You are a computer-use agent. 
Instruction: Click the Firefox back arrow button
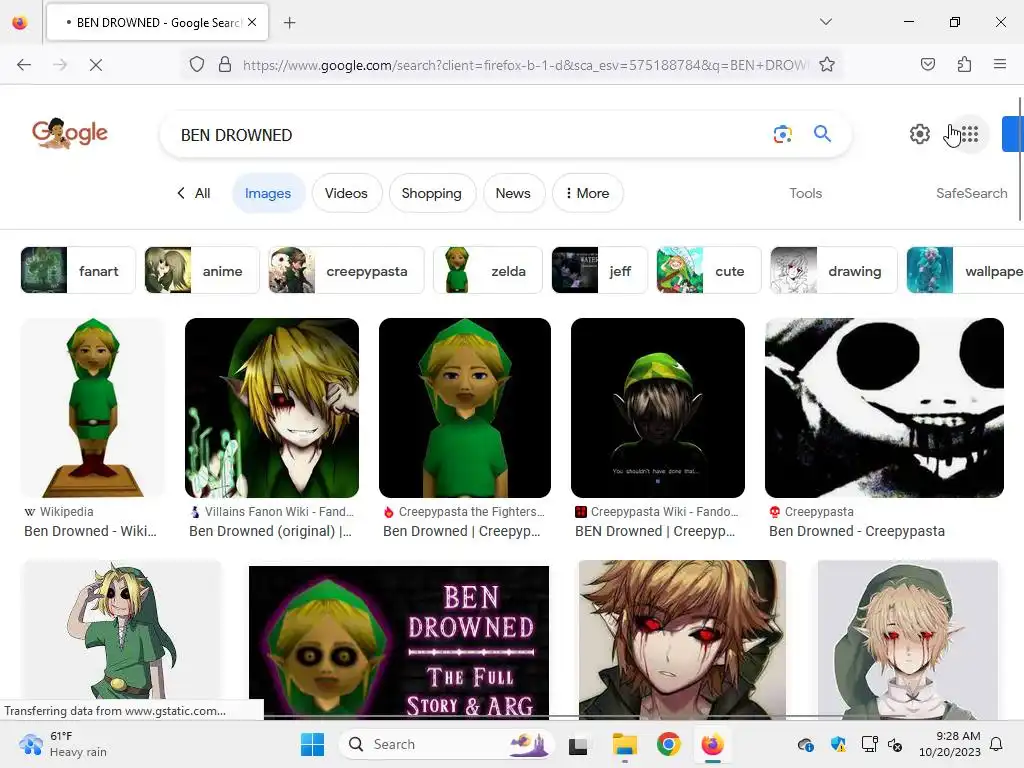pyautogui.click(x=24, y=65)
